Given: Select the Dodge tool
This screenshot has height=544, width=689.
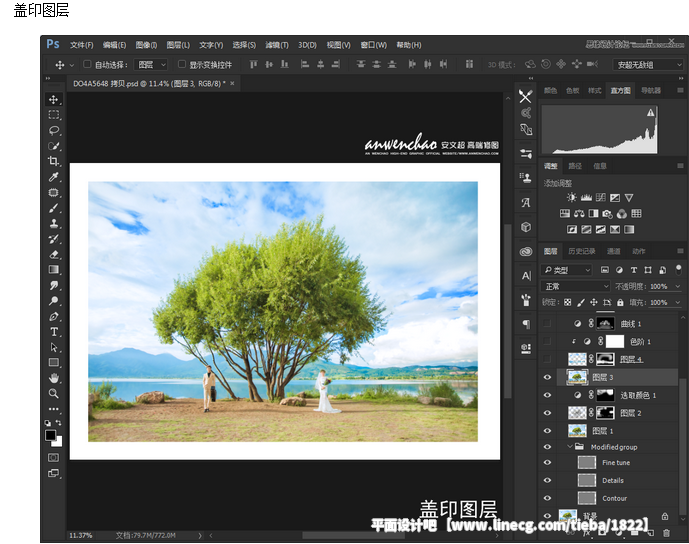Looking at the screenshot, I should (x=54, y=301).
